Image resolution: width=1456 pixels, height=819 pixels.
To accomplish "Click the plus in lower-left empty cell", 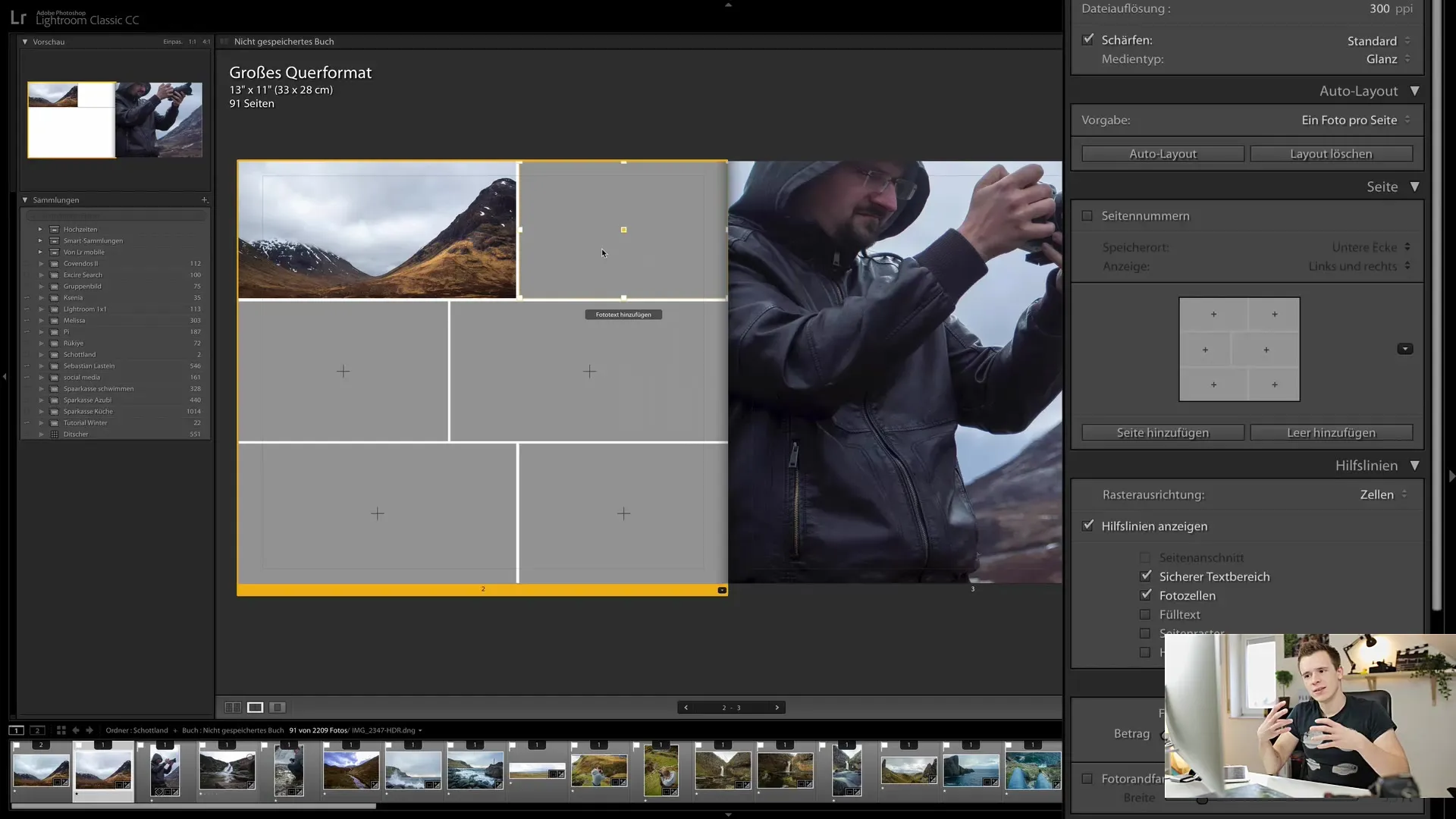I will point(378,513).
